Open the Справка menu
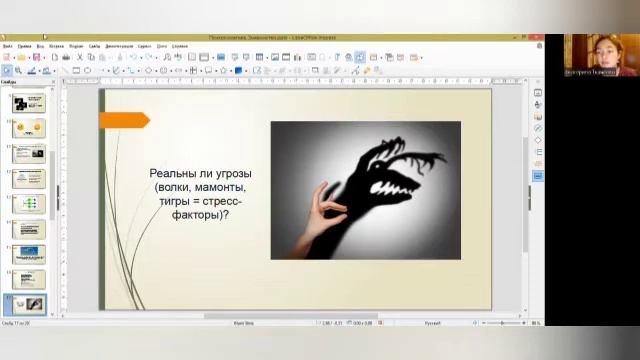 pos(180,47)
